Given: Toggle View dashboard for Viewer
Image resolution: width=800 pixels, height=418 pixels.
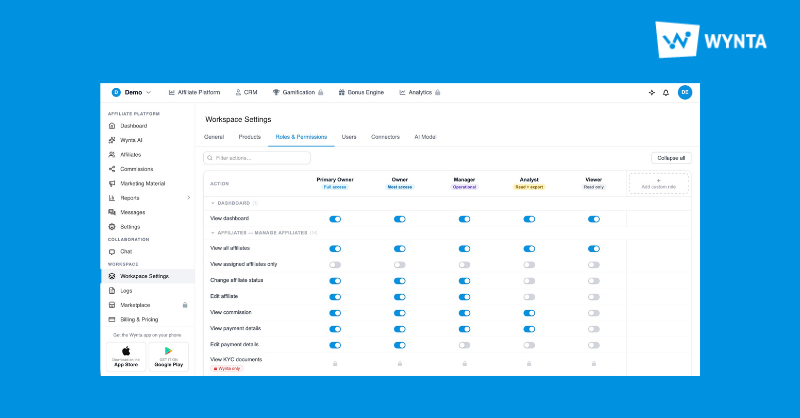Looking at the screenshot, I should click(594, 219).
